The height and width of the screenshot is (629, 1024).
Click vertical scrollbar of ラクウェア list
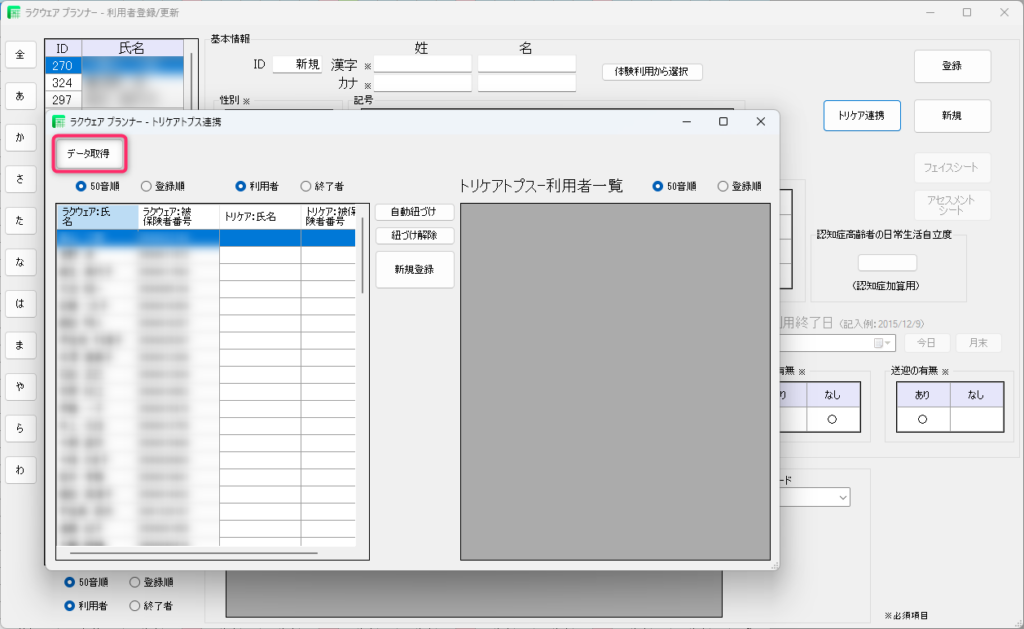pyautogui.click(x=362, y=255)
